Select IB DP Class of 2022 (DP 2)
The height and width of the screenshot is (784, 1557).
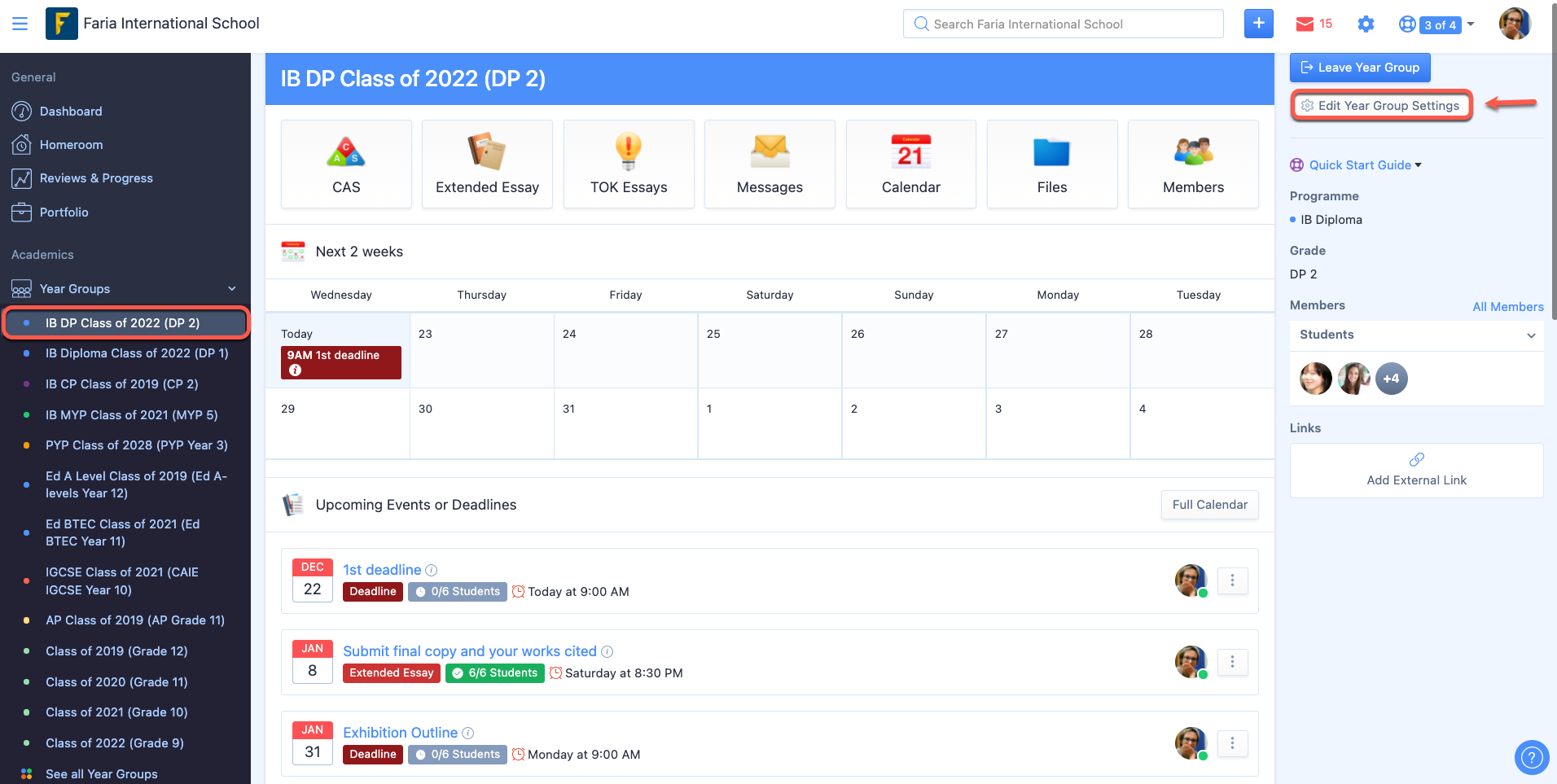[x=125, y=323]
